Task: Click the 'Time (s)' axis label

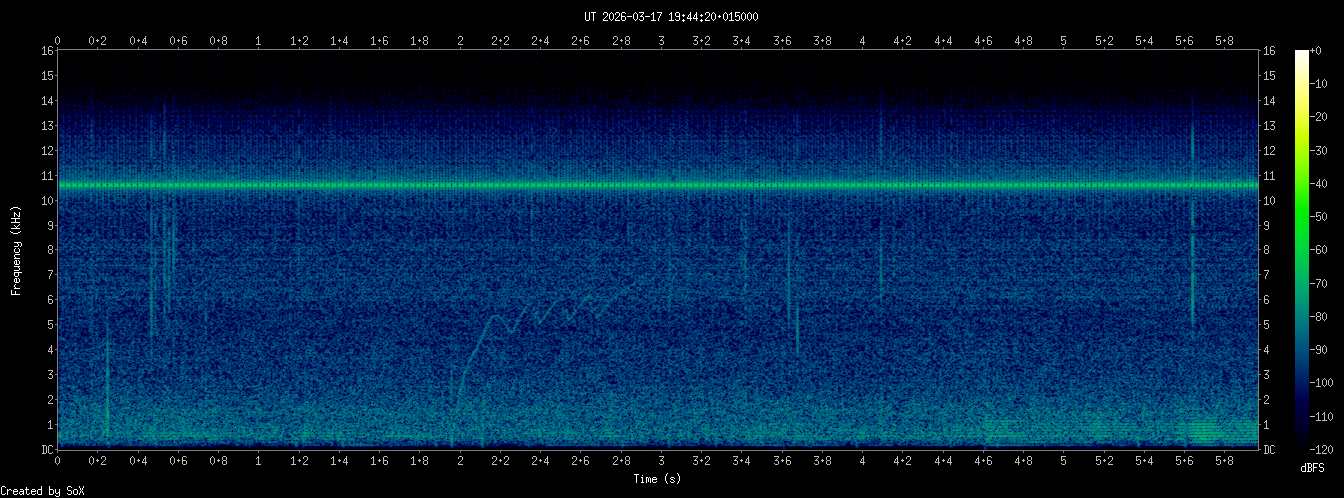Action: (x=658, y=479)
